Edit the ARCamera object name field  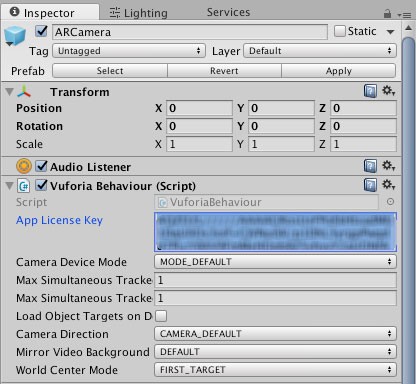[190, 32]
